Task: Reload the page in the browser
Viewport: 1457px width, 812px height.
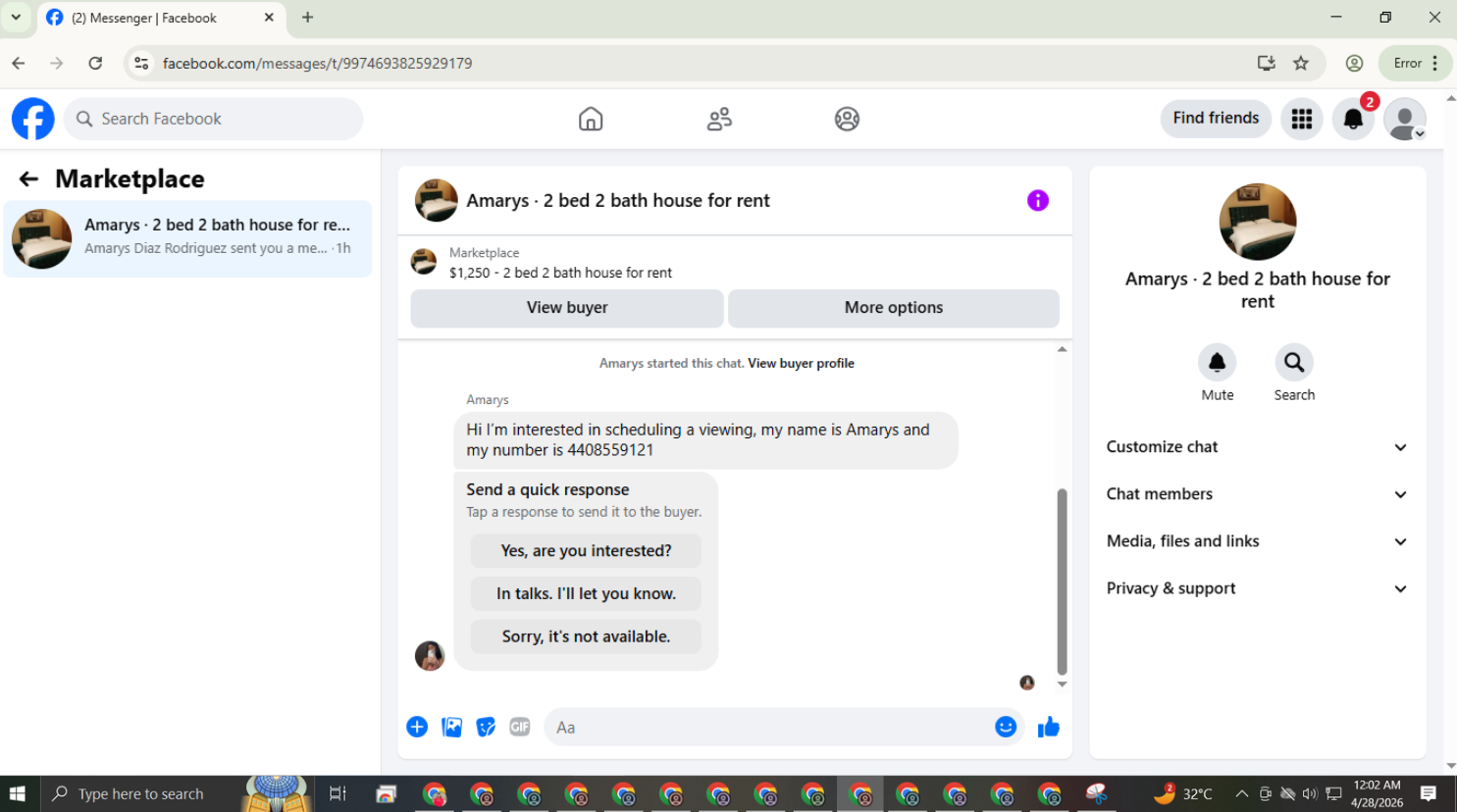Action: [x=95, y=63]
